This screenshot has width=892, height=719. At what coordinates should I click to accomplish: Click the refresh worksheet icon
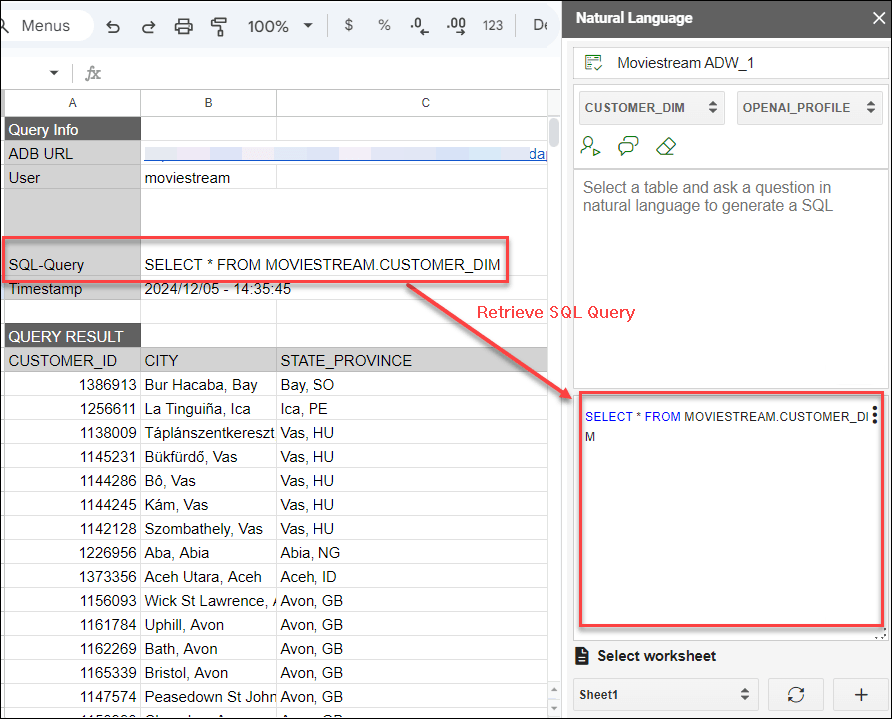tap(795, 694)
